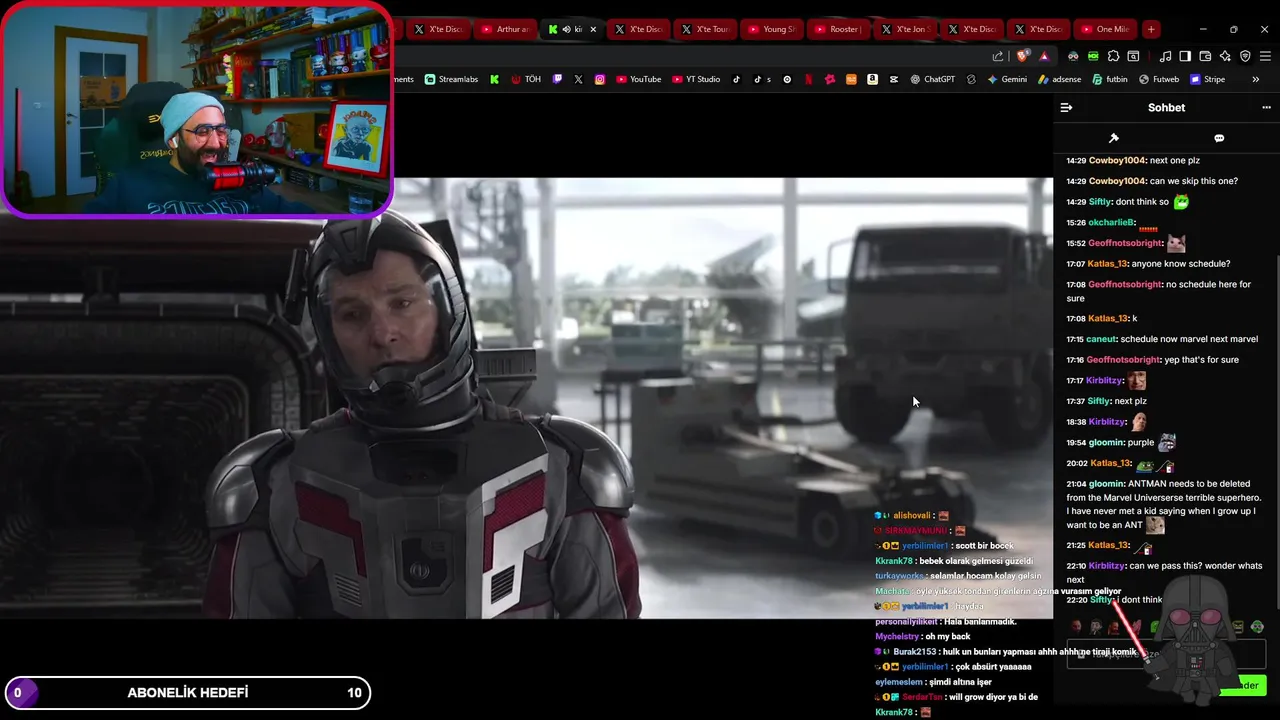Open the ChatGPT bookmark

pyautogui.click(x=932, y=79)
